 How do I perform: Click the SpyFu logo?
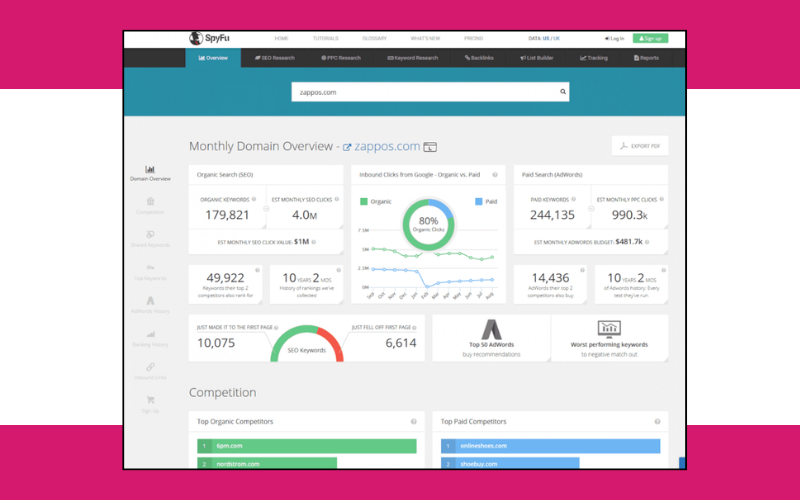209,38
